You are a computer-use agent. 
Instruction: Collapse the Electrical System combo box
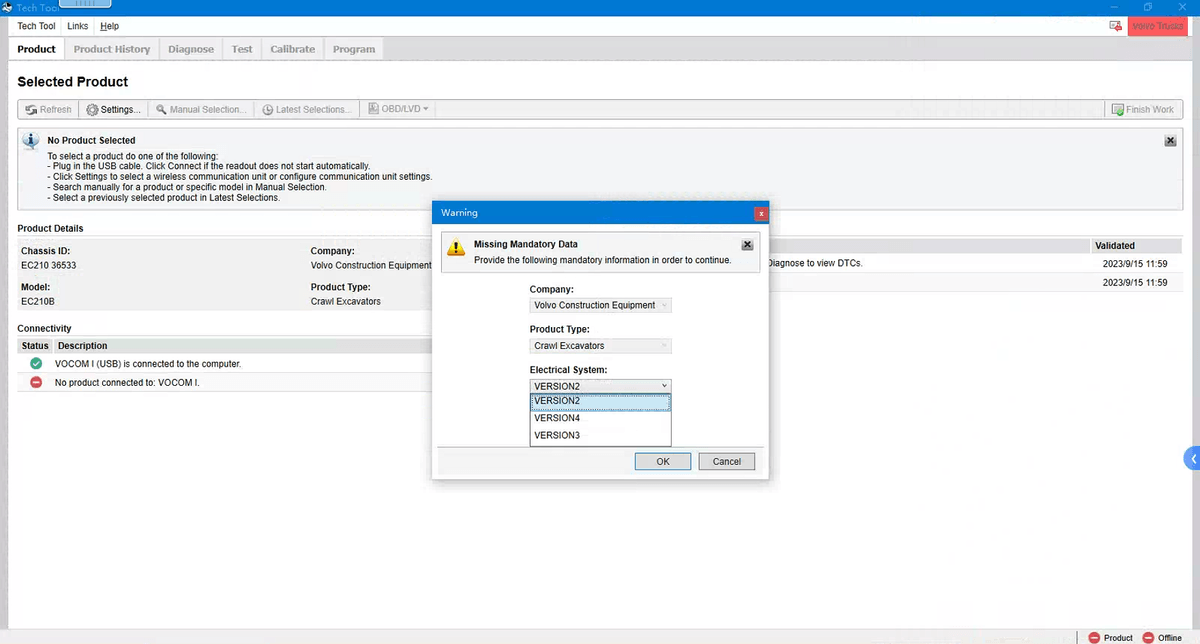664,386
